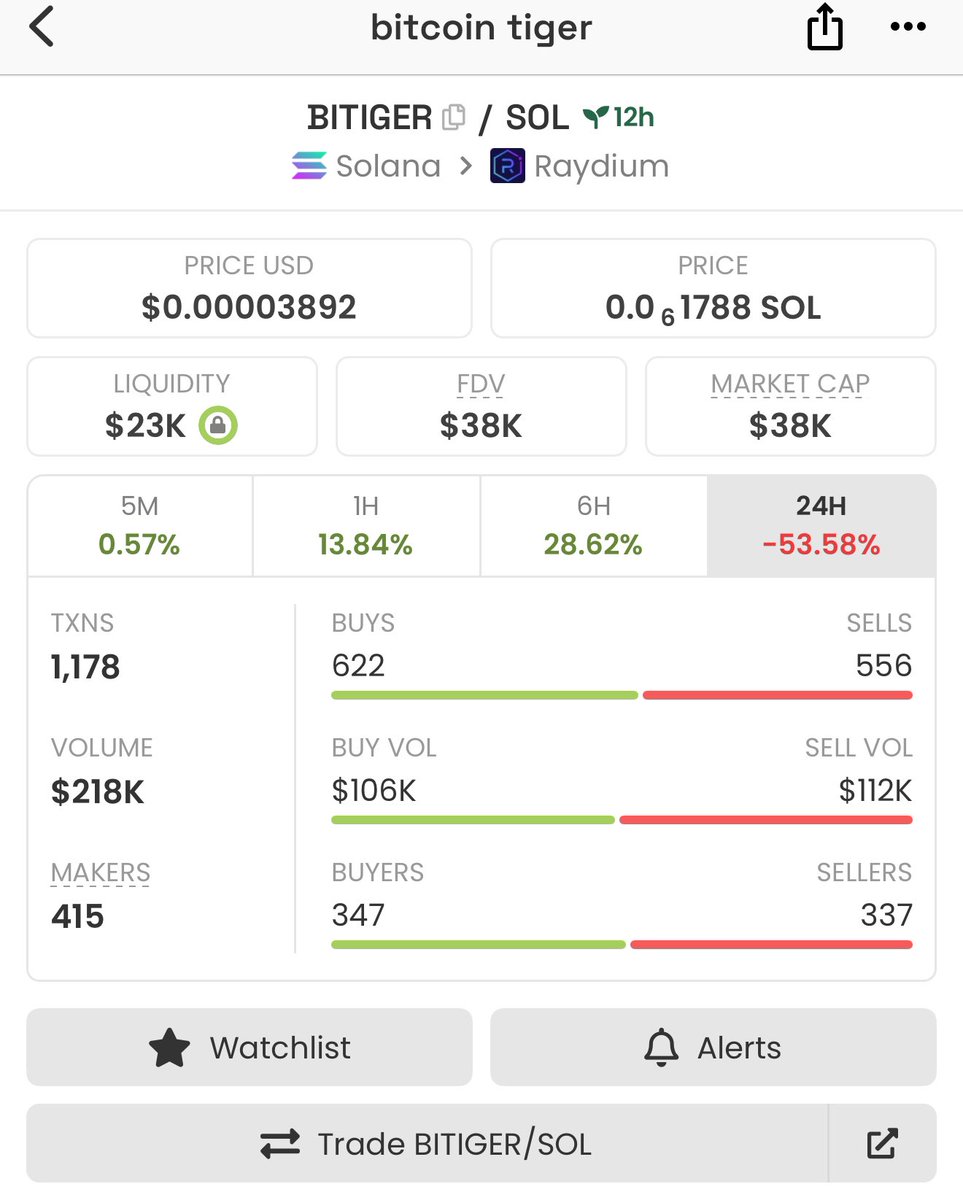Click the TXNS value 1,178
The image size is (963, 1200).
click(85, 667)
